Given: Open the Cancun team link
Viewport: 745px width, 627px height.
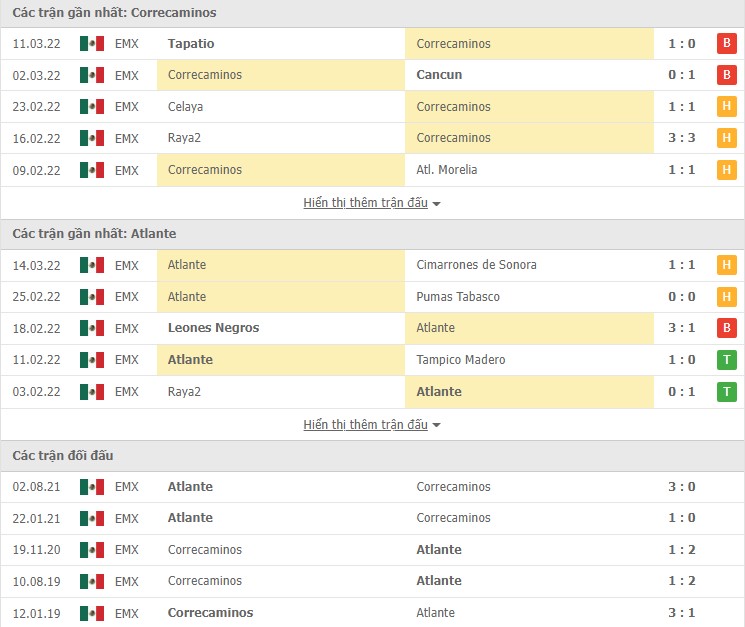Looking at the screenshot, I should pyautogui.click(x=439, y=75).
